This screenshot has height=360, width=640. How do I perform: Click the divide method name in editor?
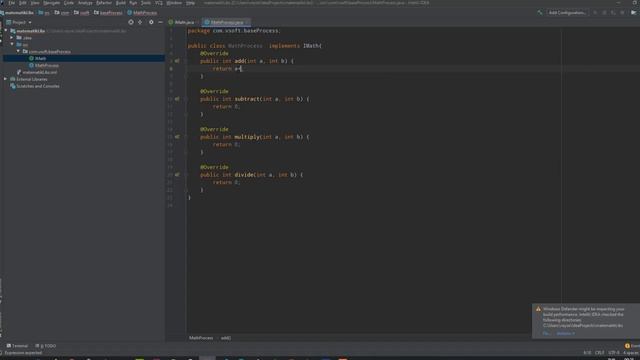pos(244,175)
